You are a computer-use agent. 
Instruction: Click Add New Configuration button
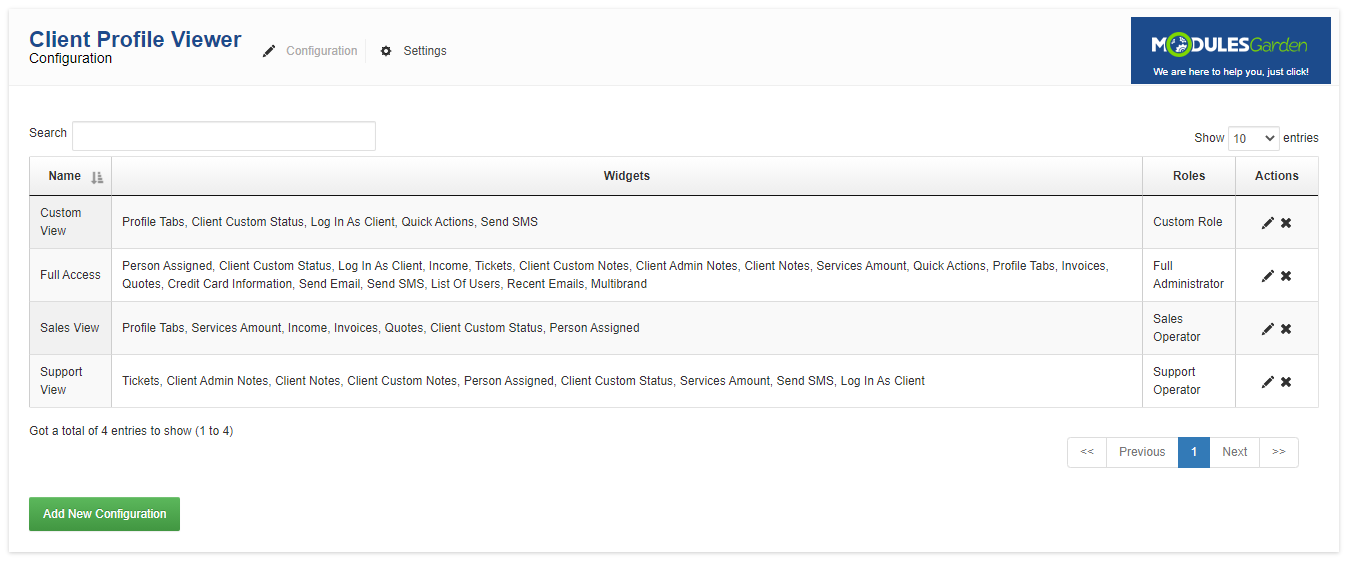[104, 514]
